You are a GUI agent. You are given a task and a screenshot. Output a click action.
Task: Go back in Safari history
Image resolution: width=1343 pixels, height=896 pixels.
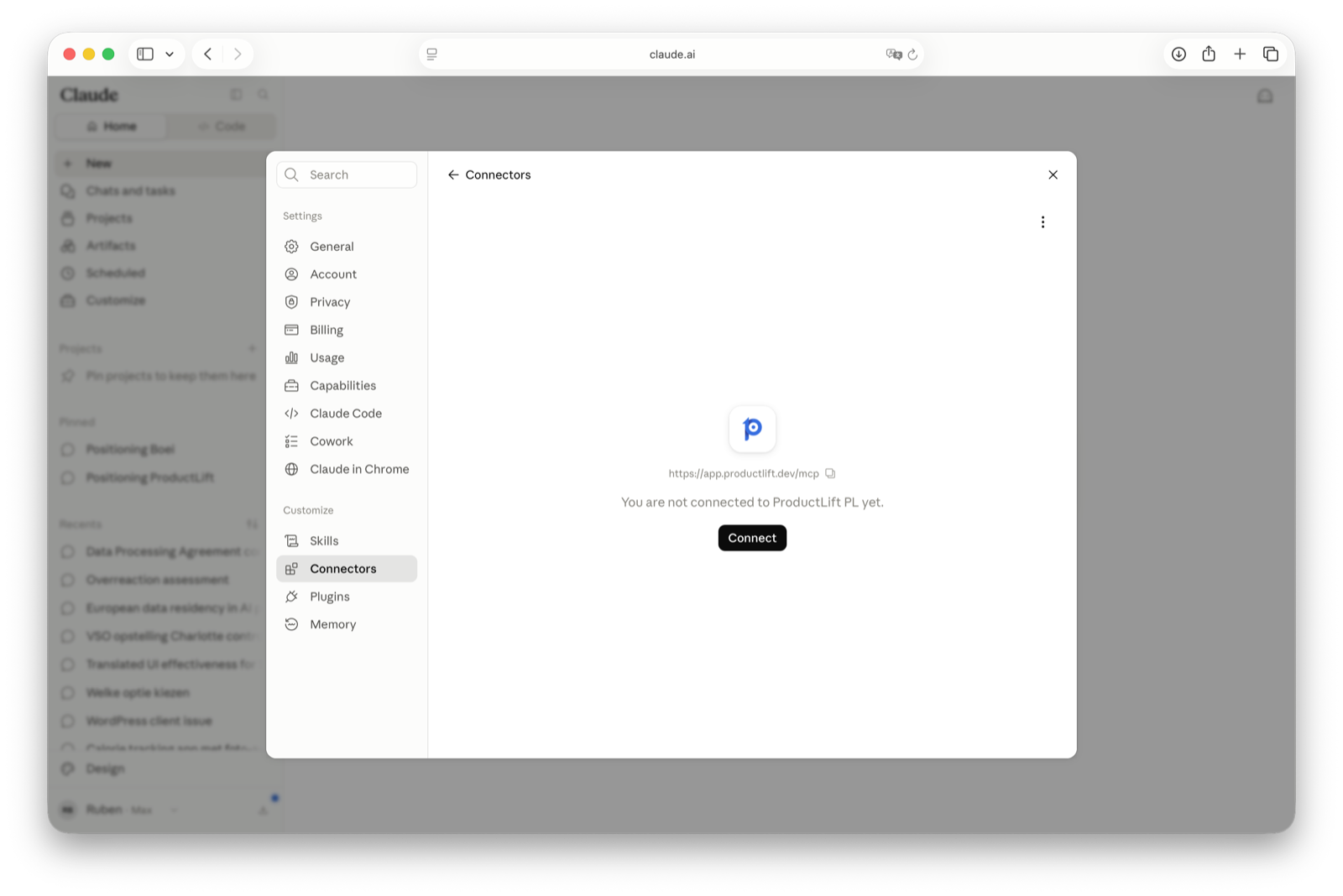207,54
